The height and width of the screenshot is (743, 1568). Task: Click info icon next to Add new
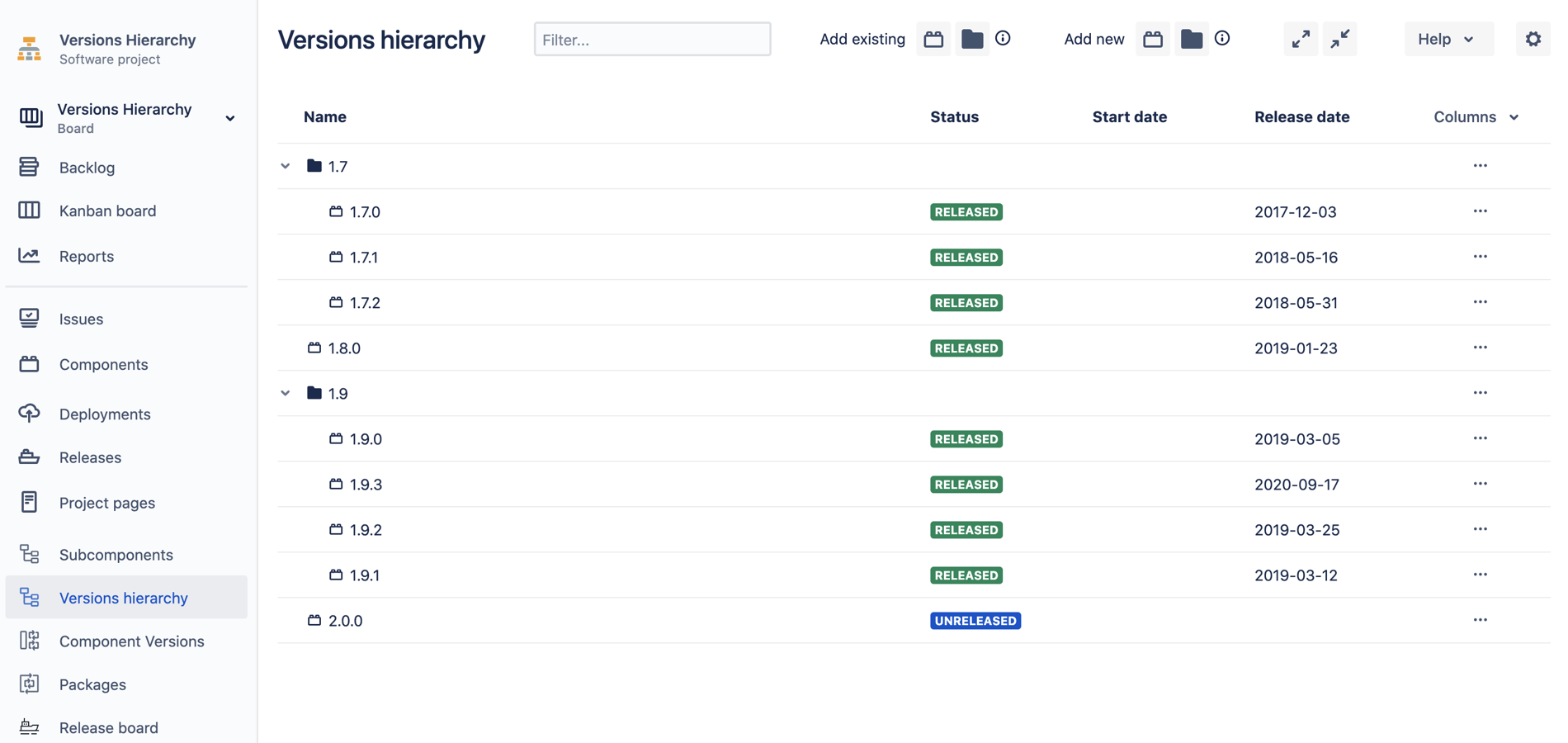point(1222,38)
